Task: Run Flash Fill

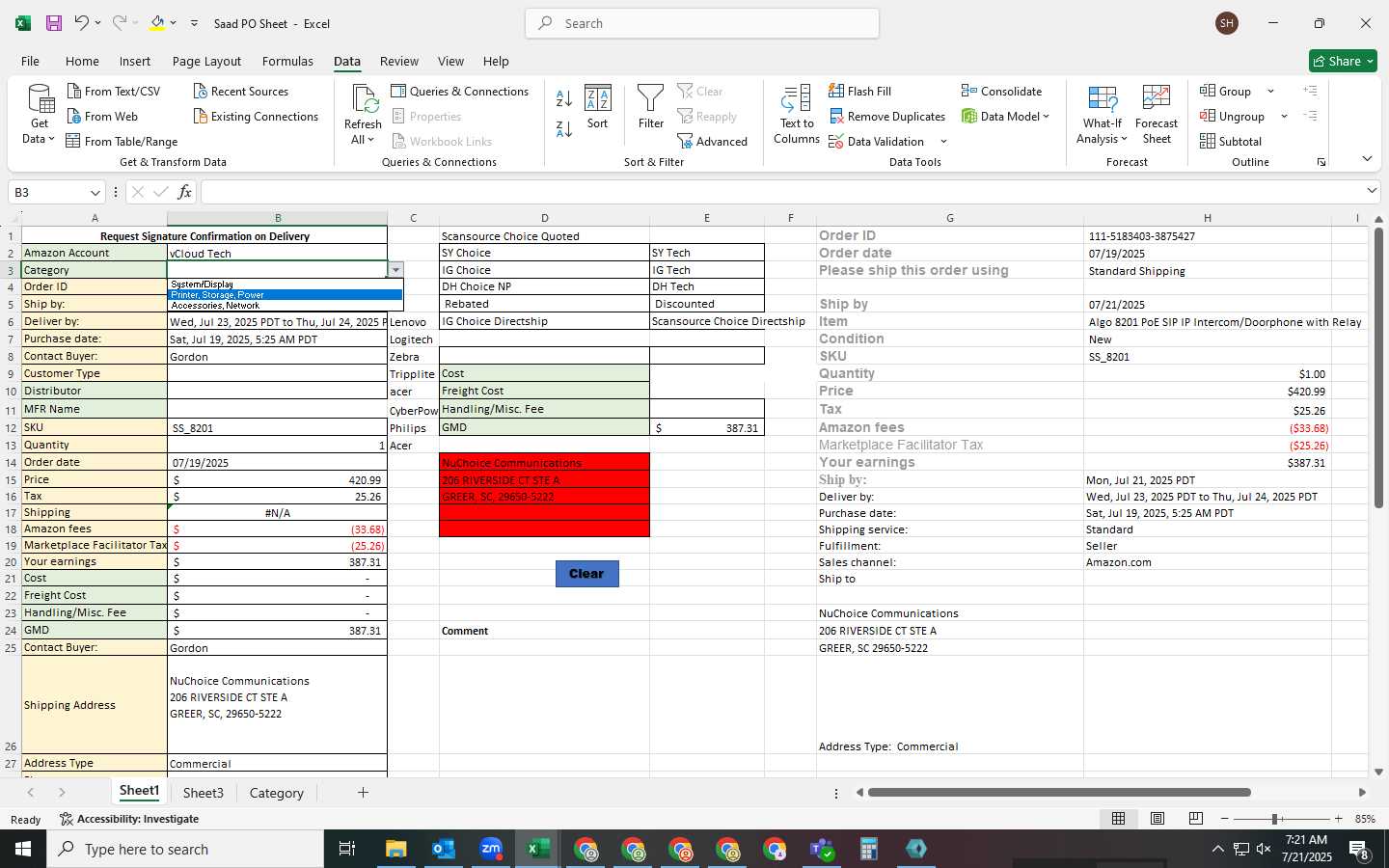Action: 859,91
